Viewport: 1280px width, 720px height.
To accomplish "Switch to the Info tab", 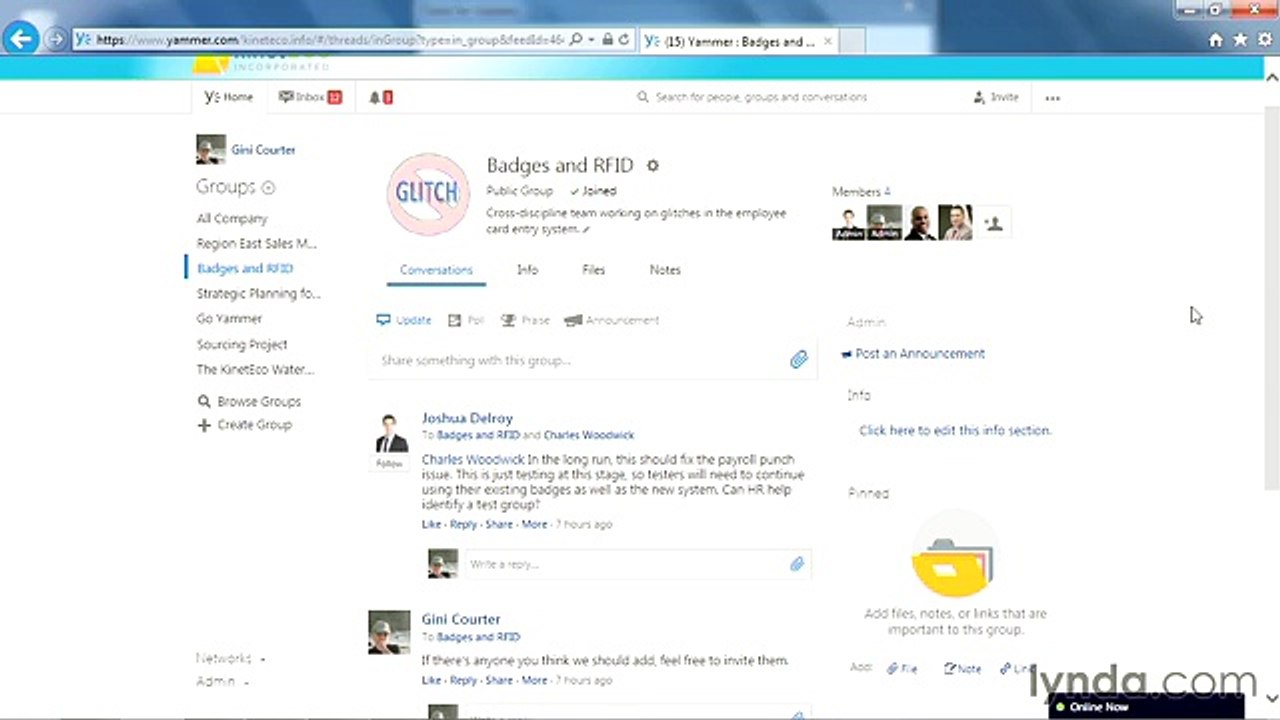I will point(527,270).
